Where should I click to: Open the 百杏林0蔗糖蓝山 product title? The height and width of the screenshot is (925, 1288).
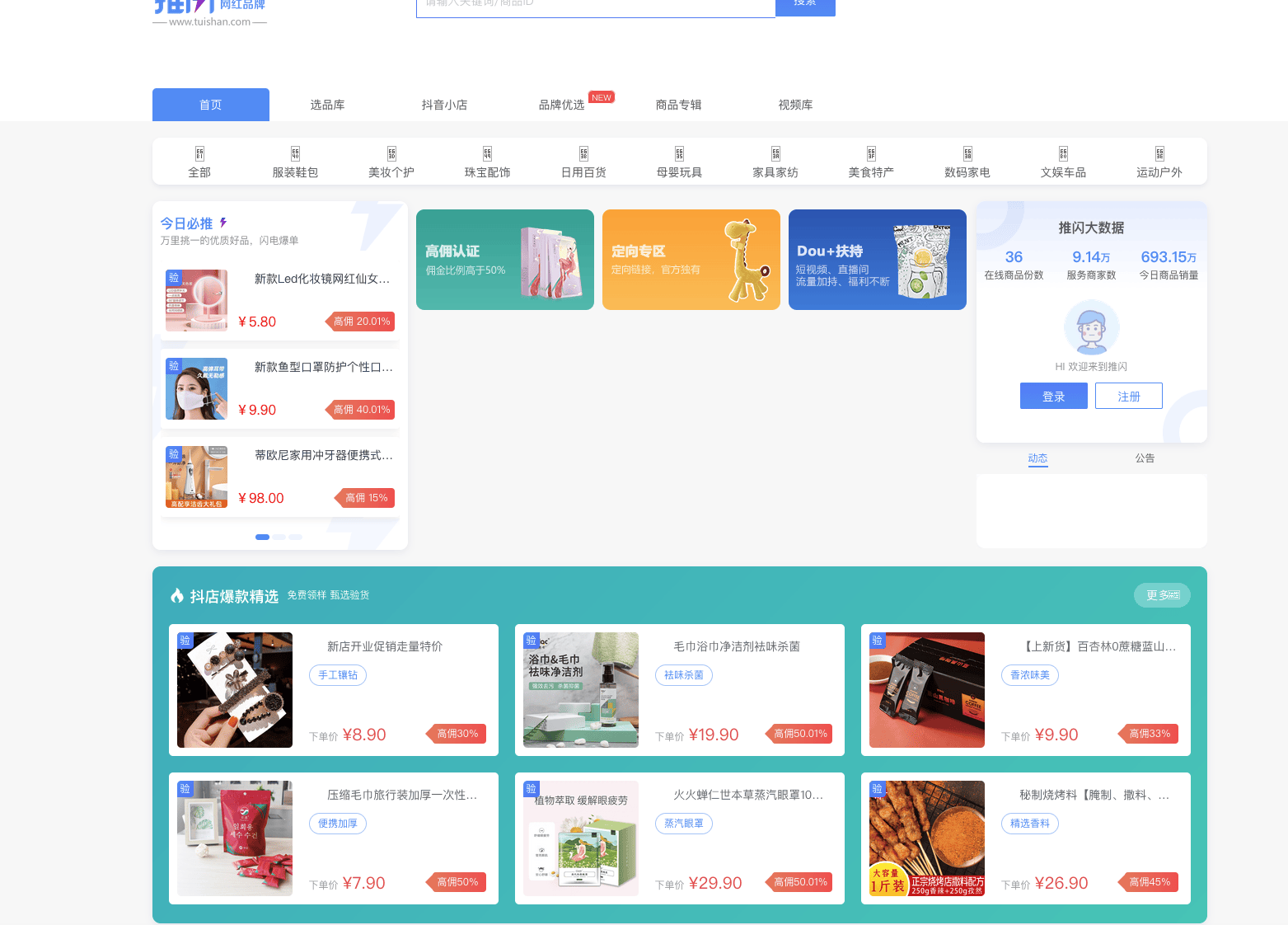click(x=1098, y=646)
